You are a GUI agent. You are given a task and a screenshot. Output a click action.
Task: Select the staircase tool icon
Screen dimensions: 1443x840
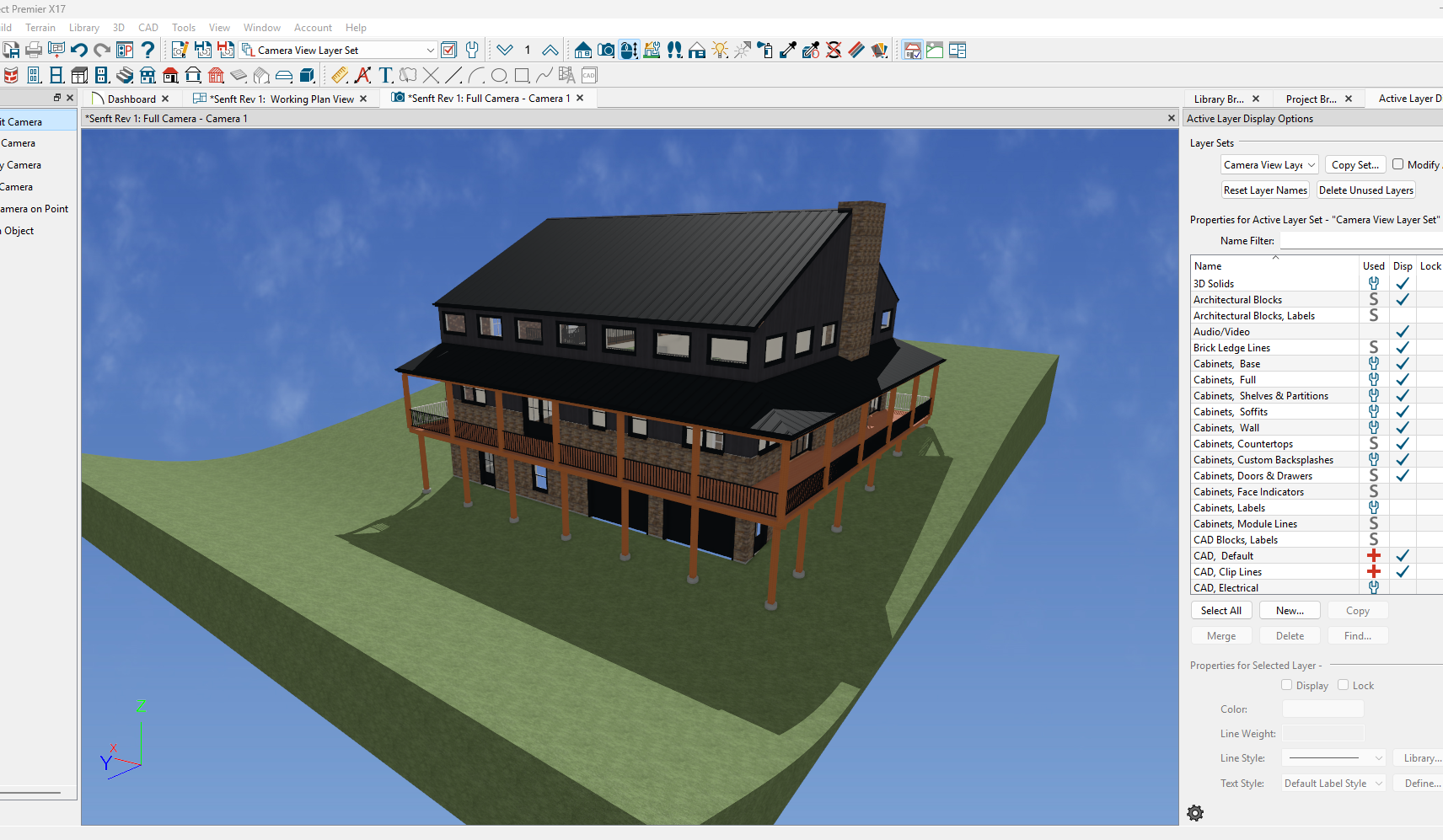(125, 76)
